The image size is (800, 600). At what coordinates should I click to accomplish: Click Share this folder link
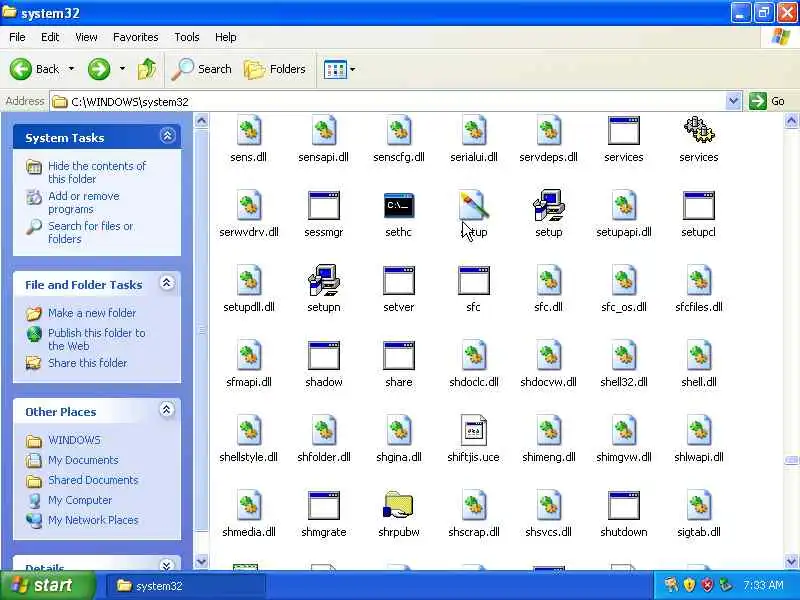pyautogui.click(x=88, y=363)
